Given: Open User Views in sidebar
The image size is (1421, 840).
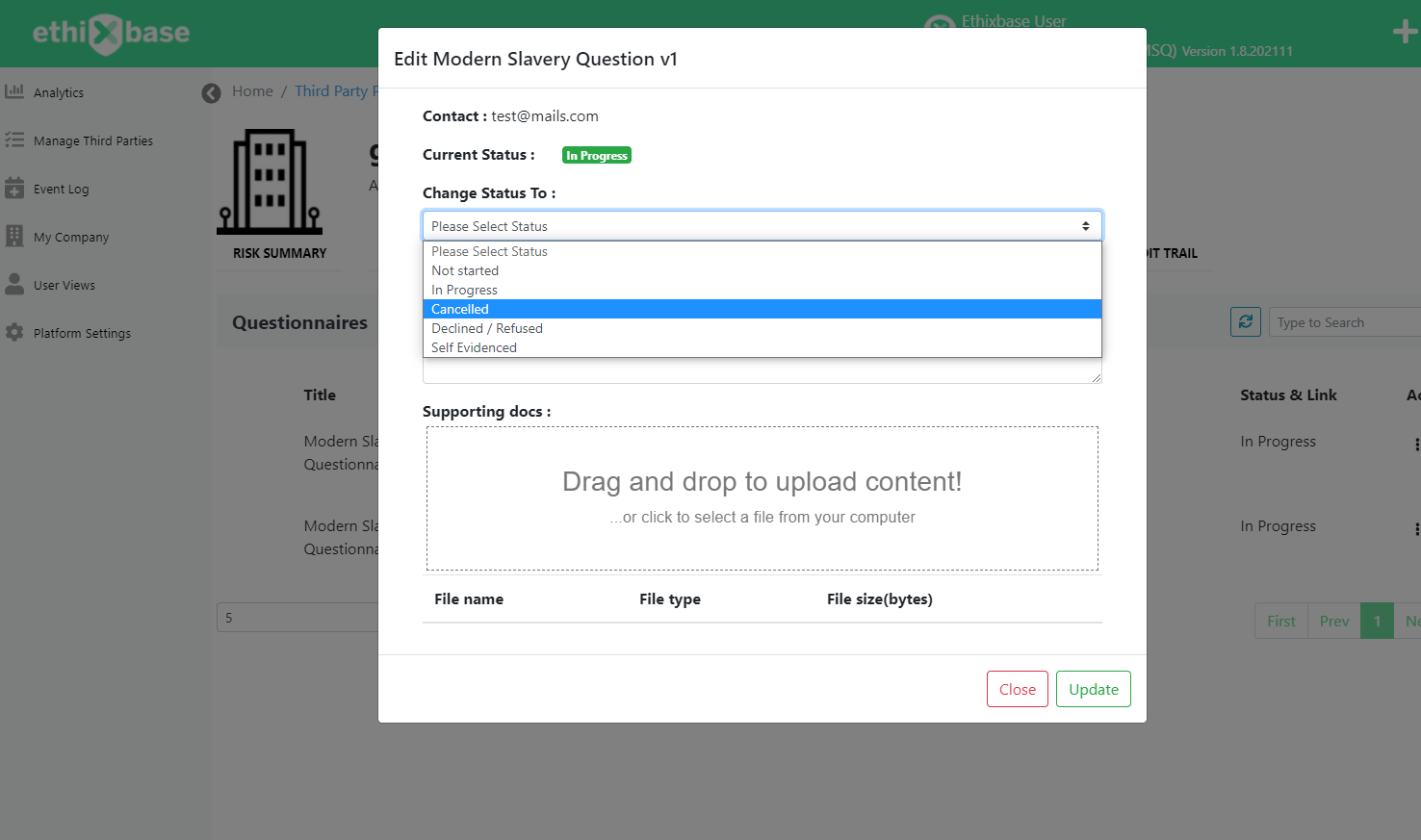Looking at the screenshot, I should coord(65,285).
